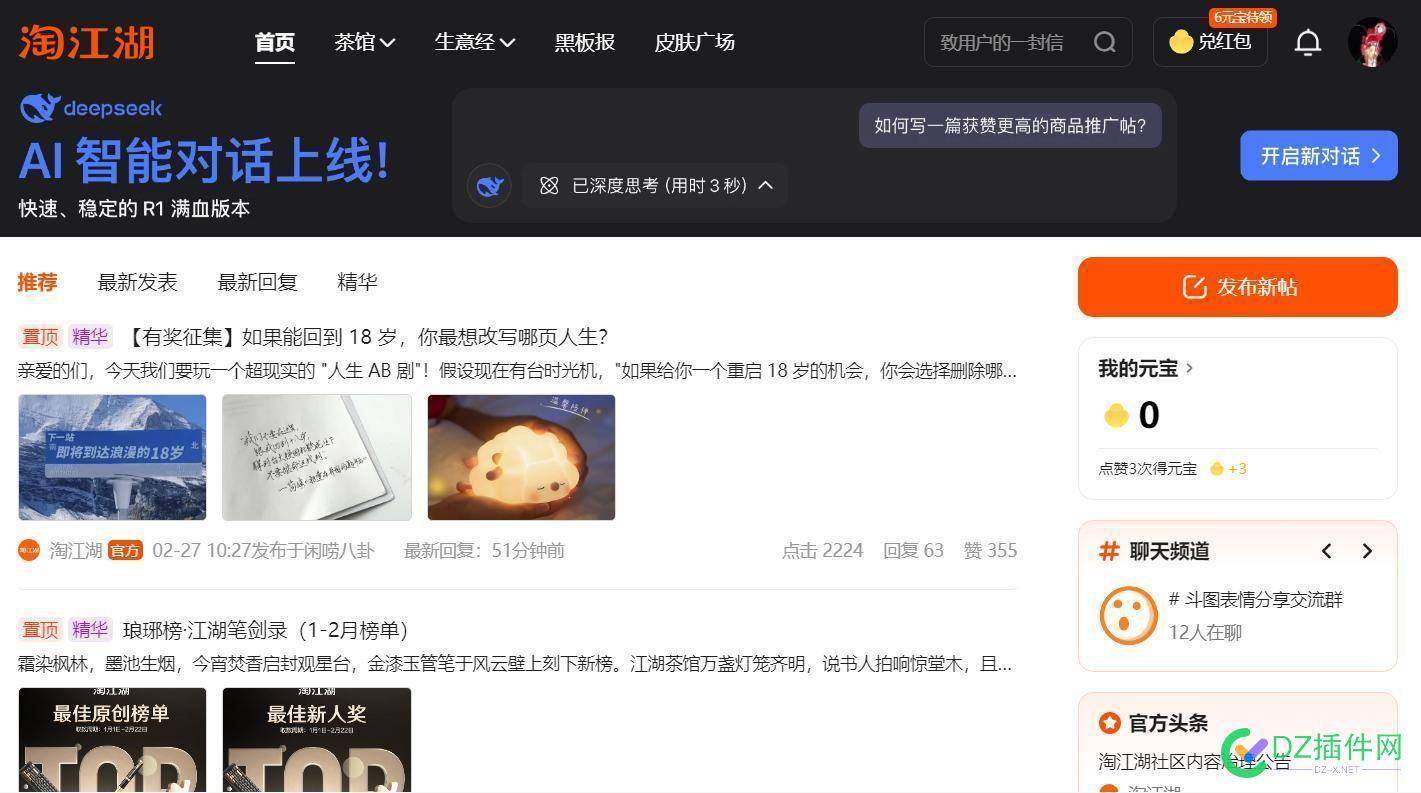Click the 亲爱的们 post excerpt text
This screenshot has height=793, width=1421.
coord(517,371)
